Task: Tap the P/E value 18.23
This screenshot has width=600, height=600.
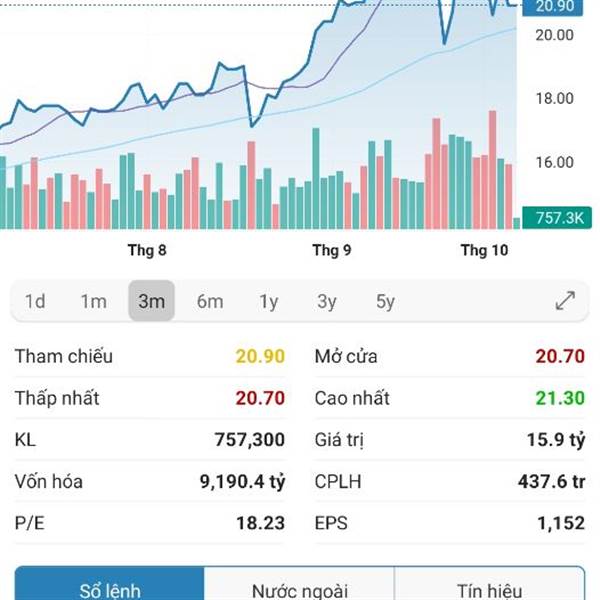Action: (x=262, y=523)
